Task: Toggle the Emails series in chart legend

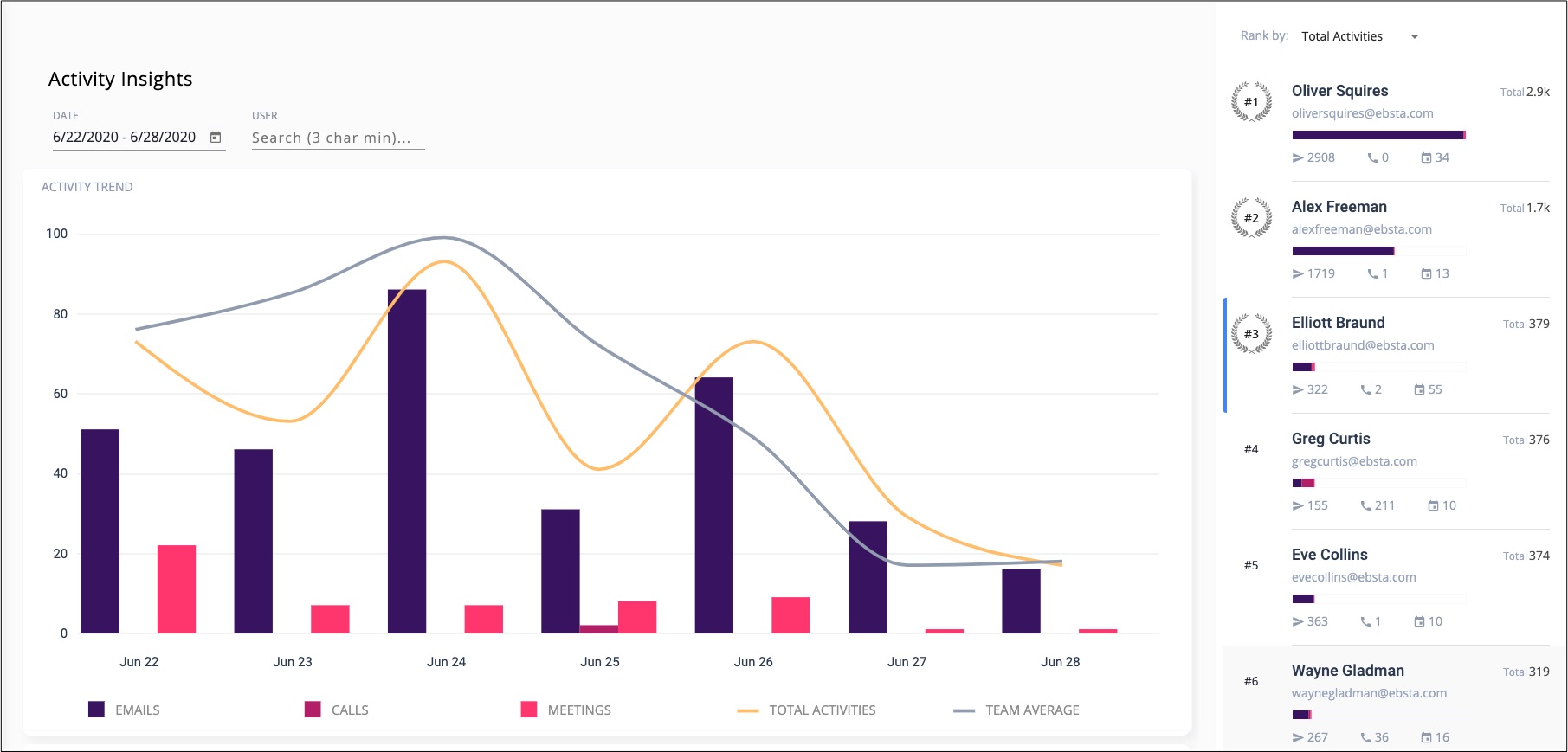Action: coord(125,710)
